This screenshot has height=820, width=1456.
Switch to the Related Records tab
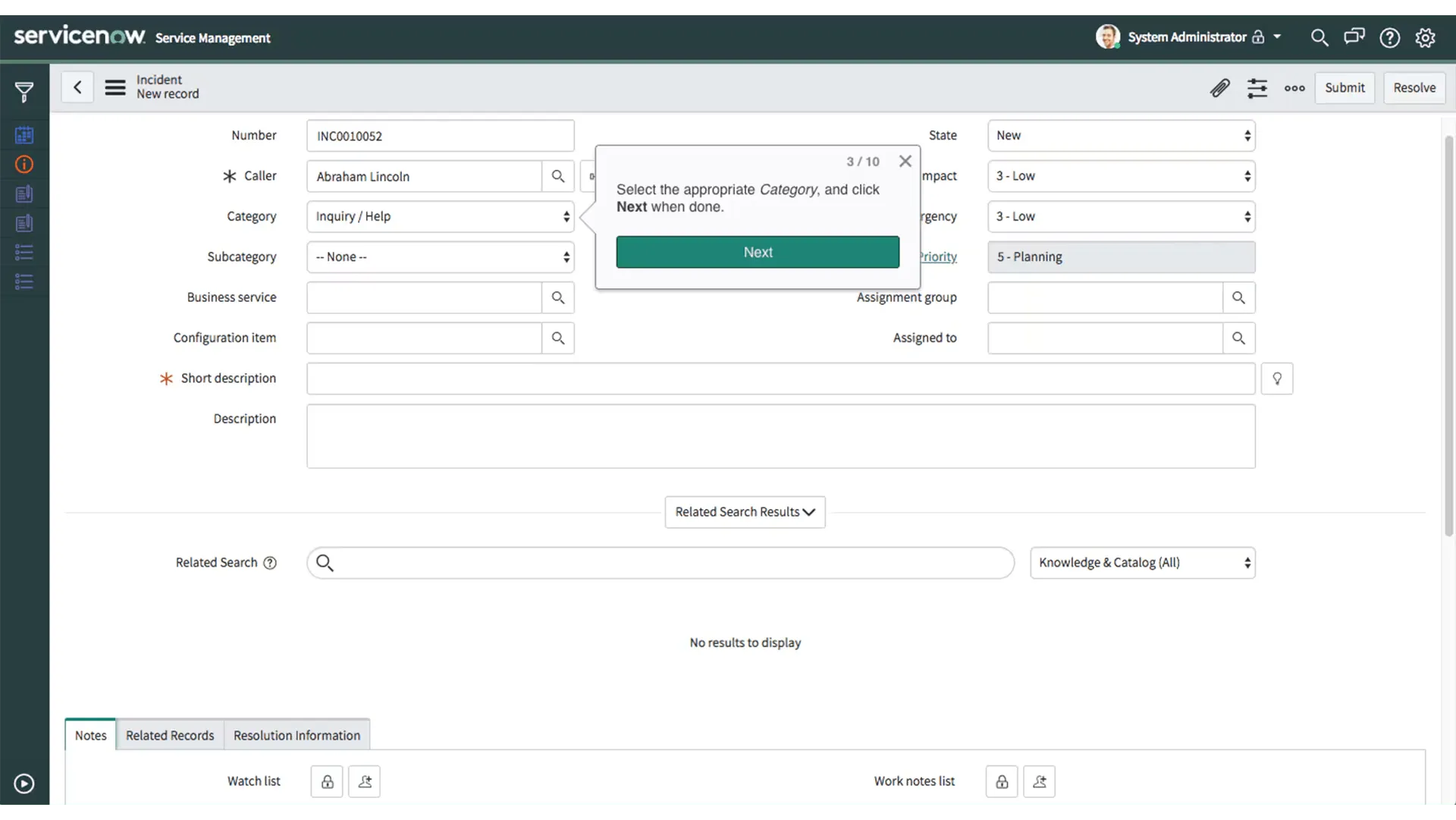tap(170, 735)
